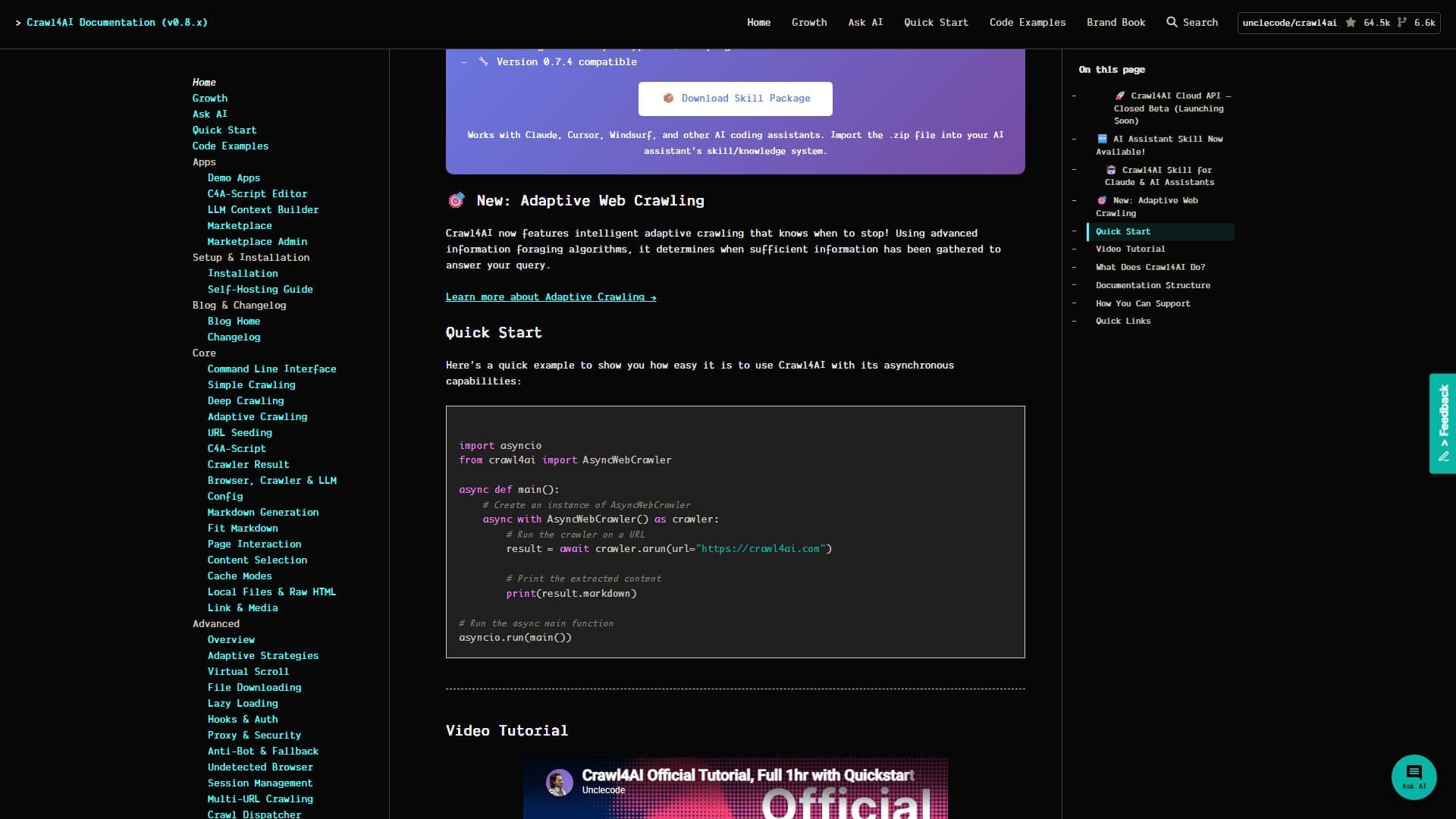Open File Downloading in sidebar
The height and width of the screenshot is (819, 1456).
click(254, 687)
